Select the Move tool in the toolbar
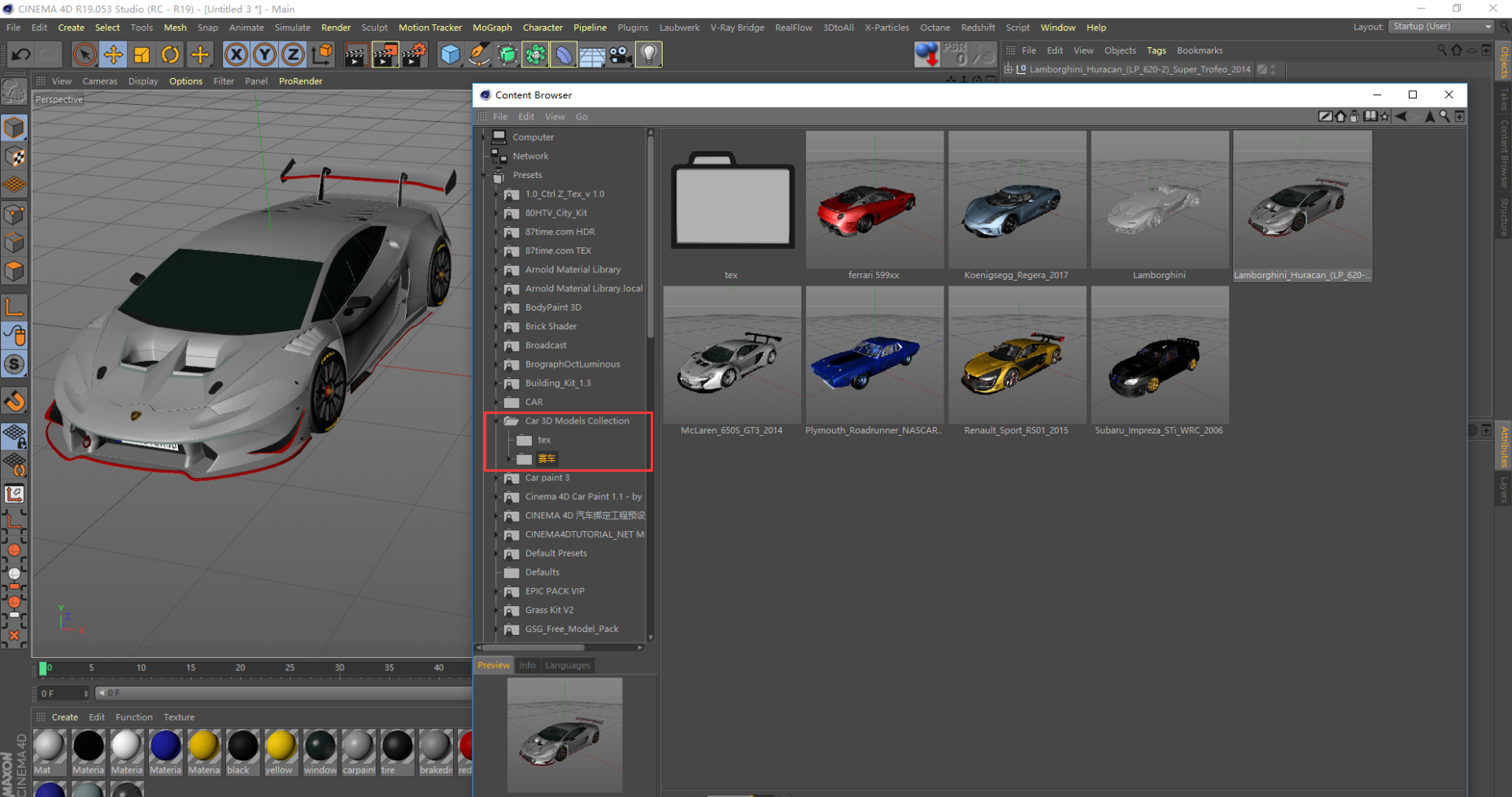 pyautogui.click(x=113, y=54)
